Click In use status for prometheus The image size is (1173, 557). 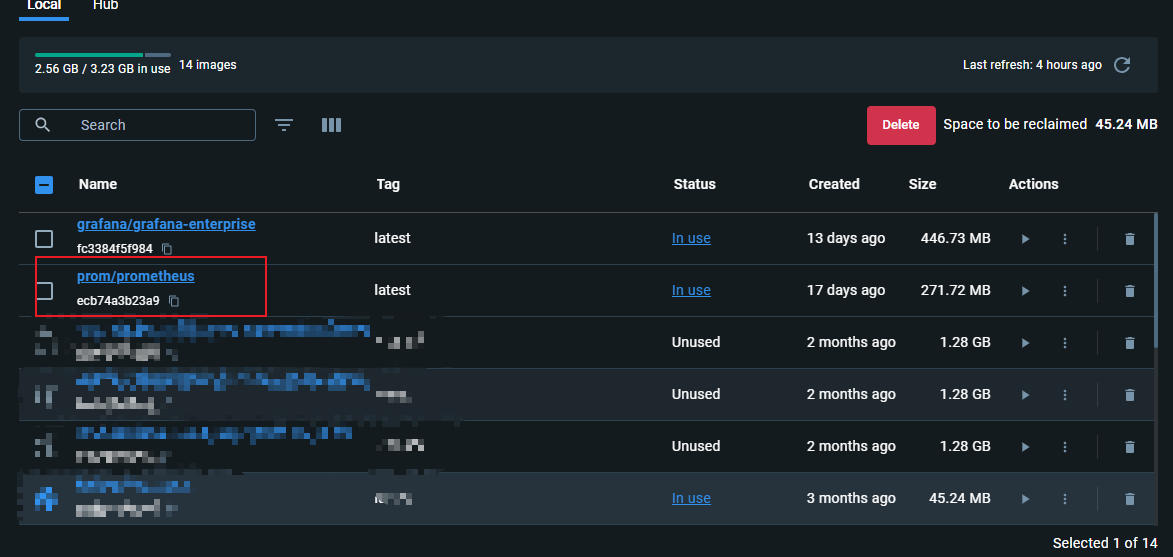click(691, 290)
